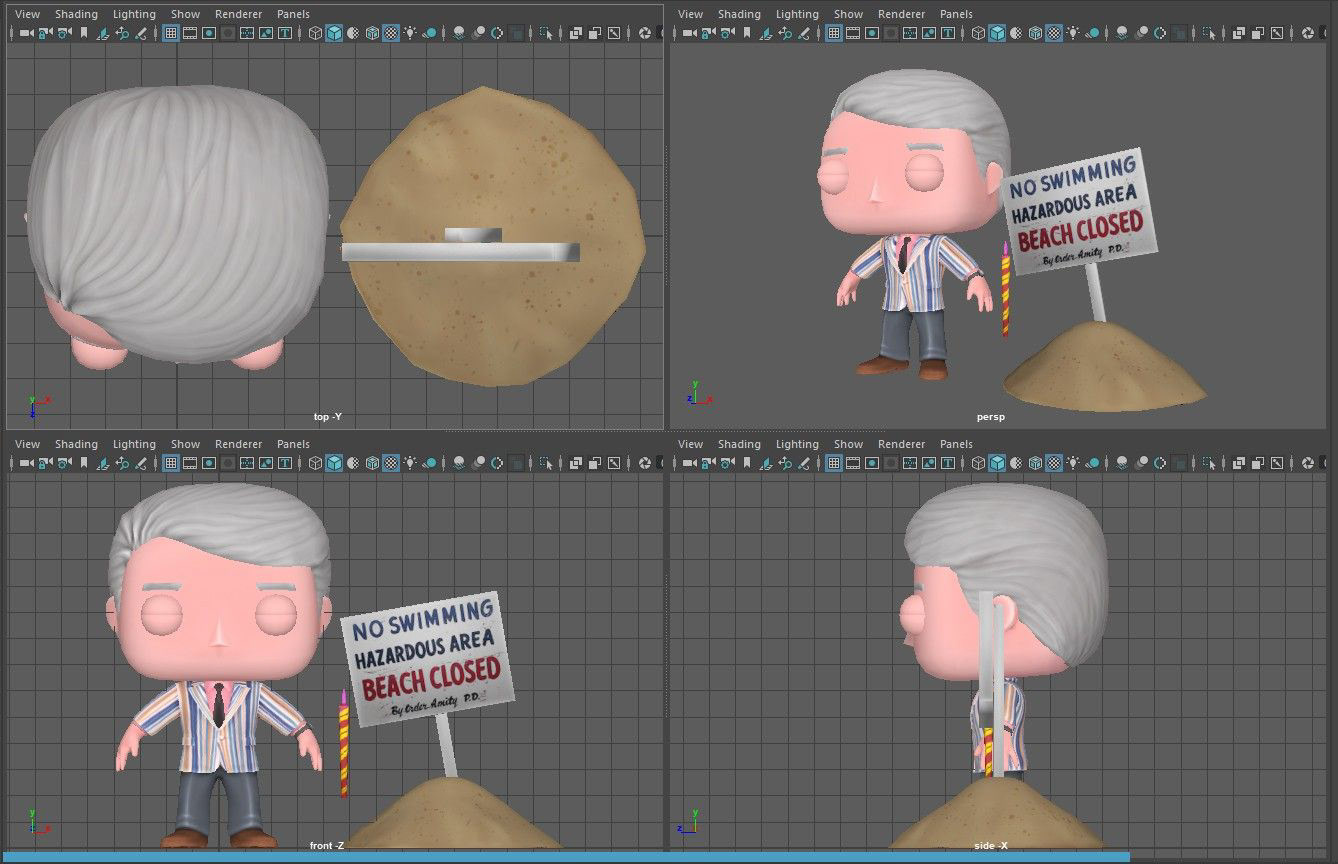The height and width of the screenshot is (864, 1338).
Task: Click 2D Pan/Zoom icon in top -Y panel
Action: coord(122,33)
